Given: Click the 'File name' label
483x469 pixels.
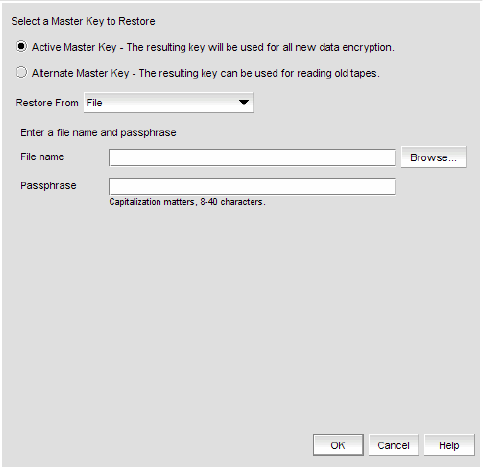Looking at the screenshot, I should [42, 157].
